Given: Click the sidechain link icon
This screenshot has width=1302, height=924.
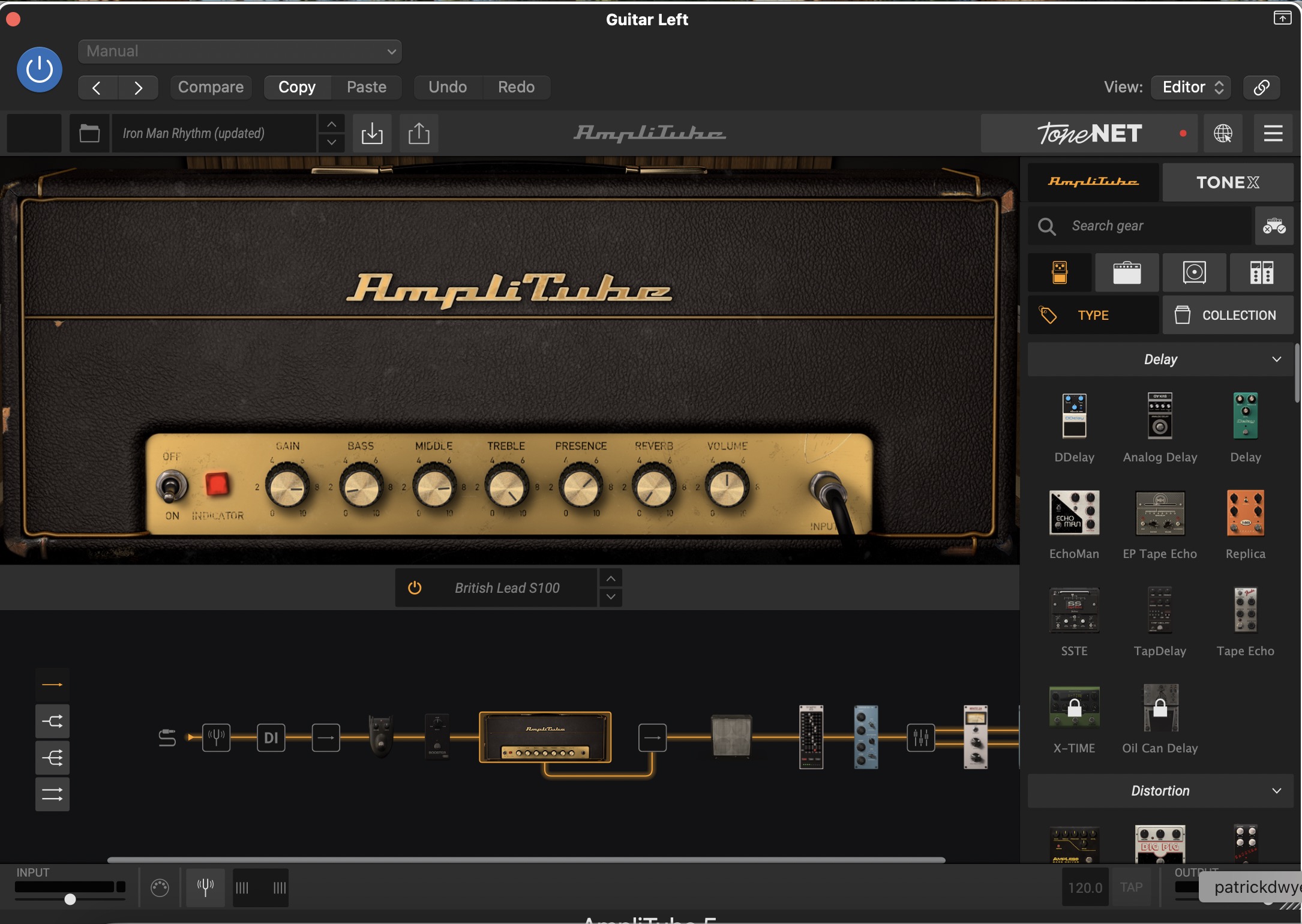Looking at the screenshot, I should [x=1261, y=88].
